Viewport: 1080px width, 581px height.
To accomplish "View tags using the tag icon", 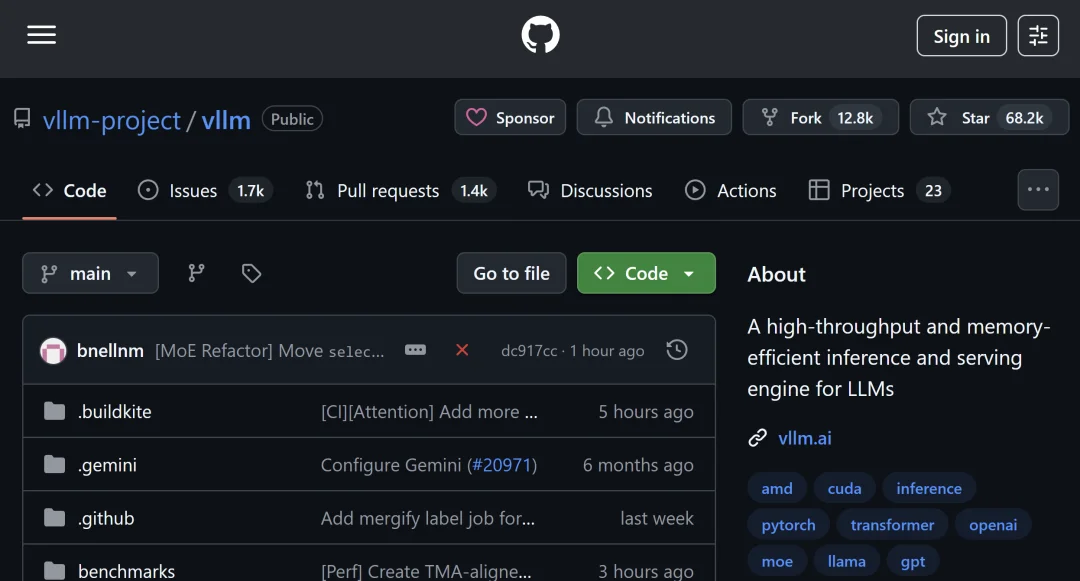I will coord(251,273).
